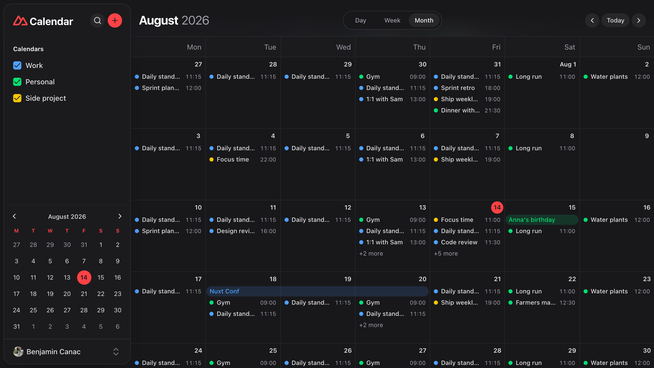Show next month in mini calendar
654x368 pixels.
(x=120, y=216)
